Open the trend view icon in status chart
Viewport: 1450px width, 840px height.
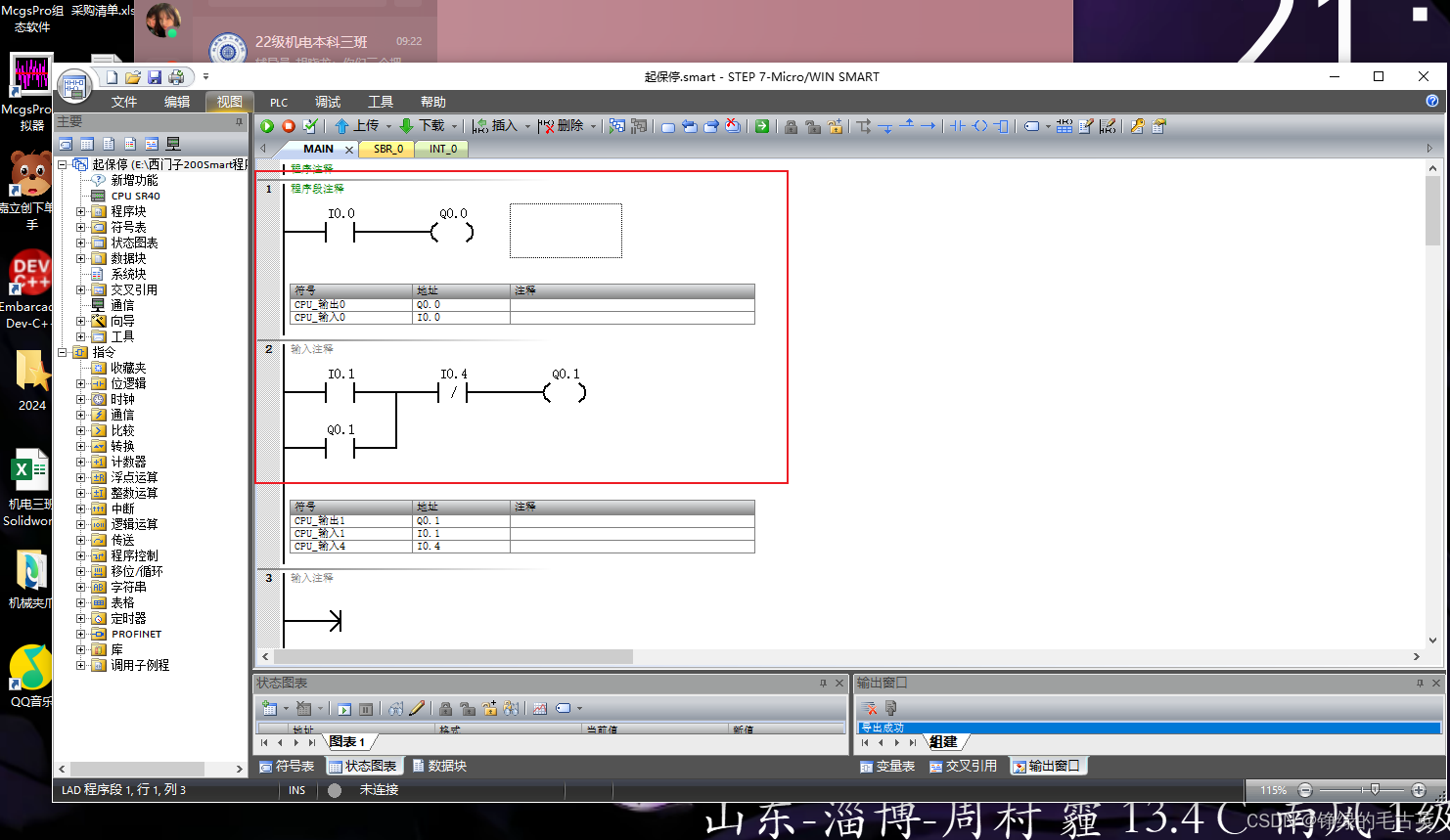539,709
